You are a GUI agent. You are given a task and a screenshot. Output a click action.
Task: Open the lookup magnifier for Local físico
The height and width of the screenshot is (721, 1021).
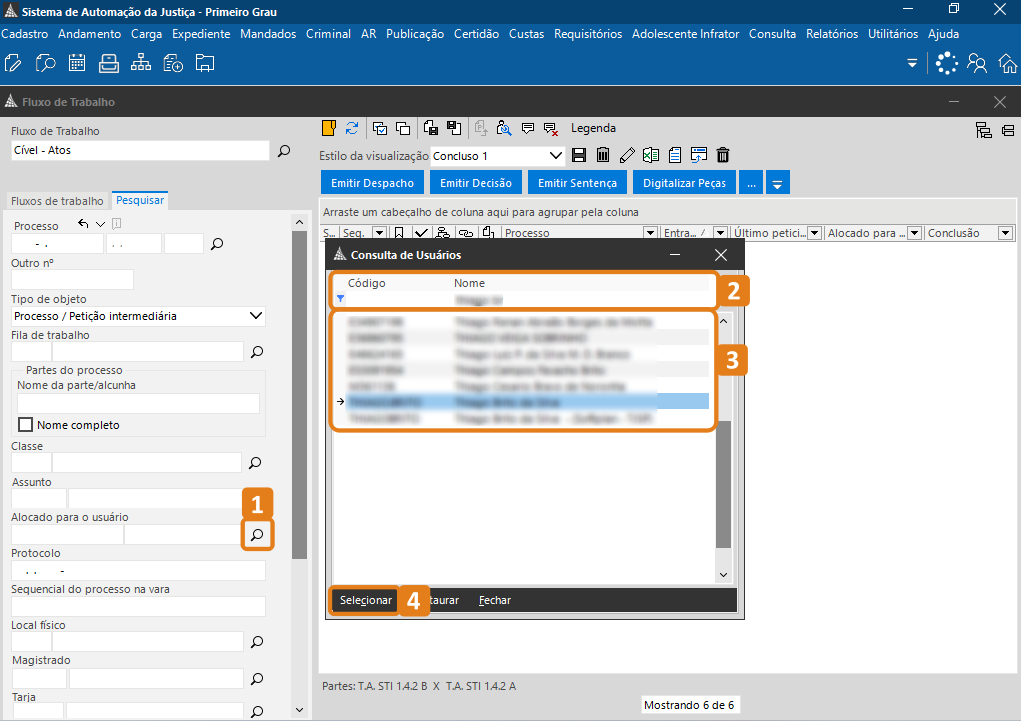(257, 642)
